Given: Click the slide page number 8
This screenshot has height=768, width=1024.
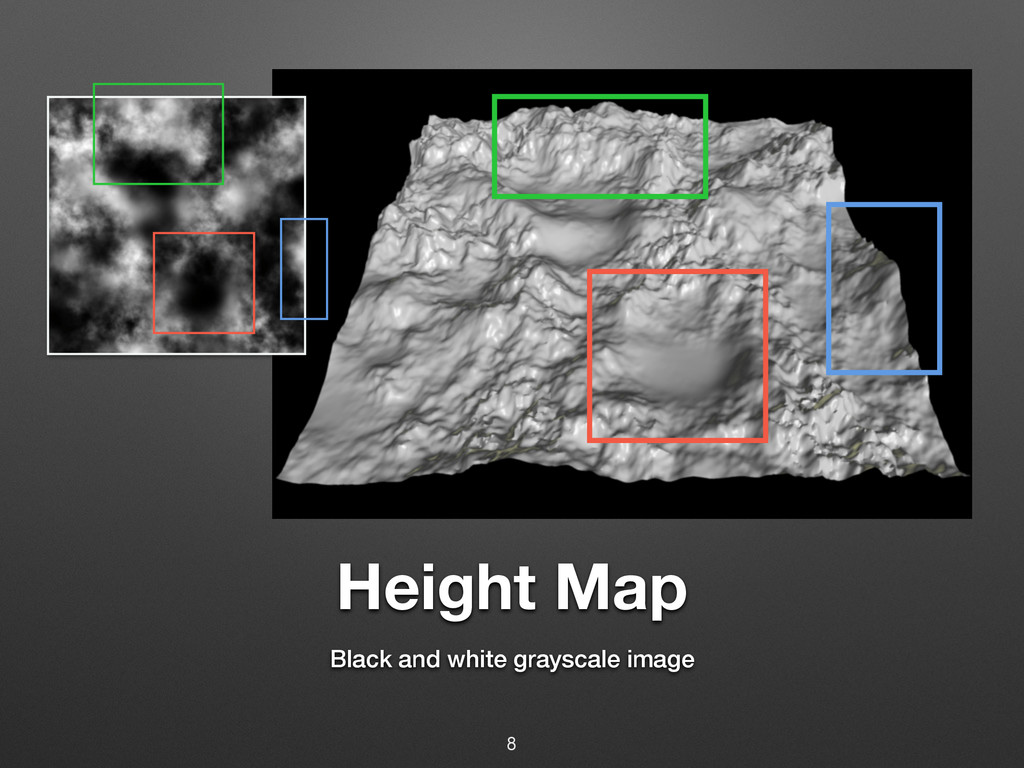Looking at the screenshot, I should [511, 743].
